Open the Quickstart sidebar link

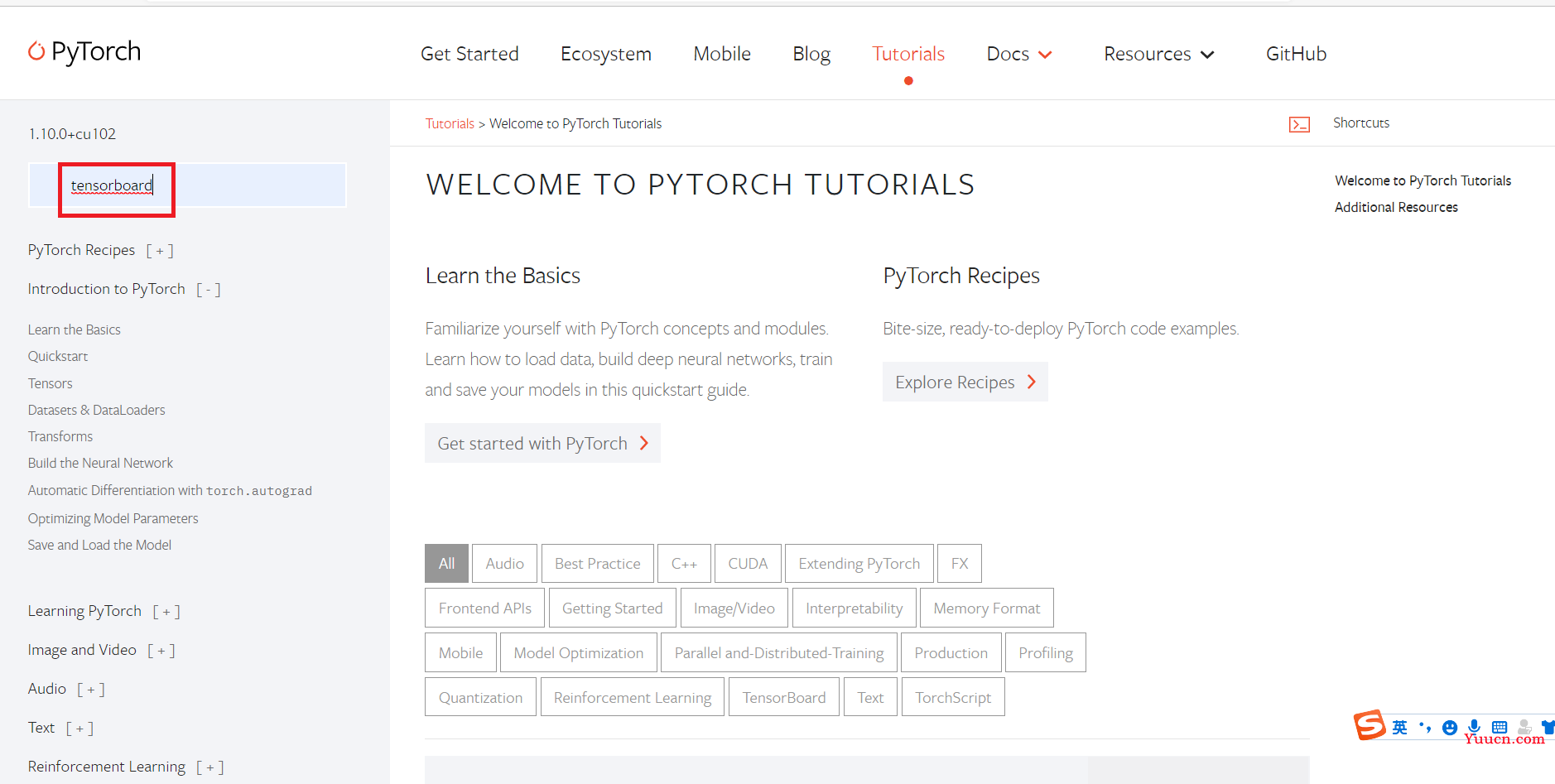(58, 356)
